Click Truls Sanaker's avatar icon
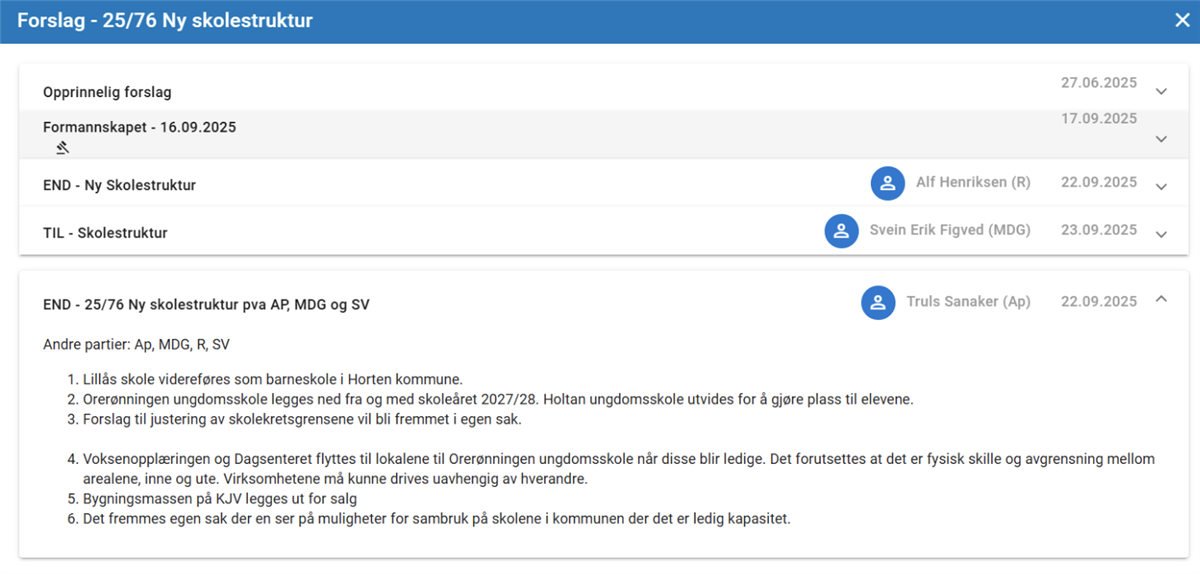 (x=877, y=302)
